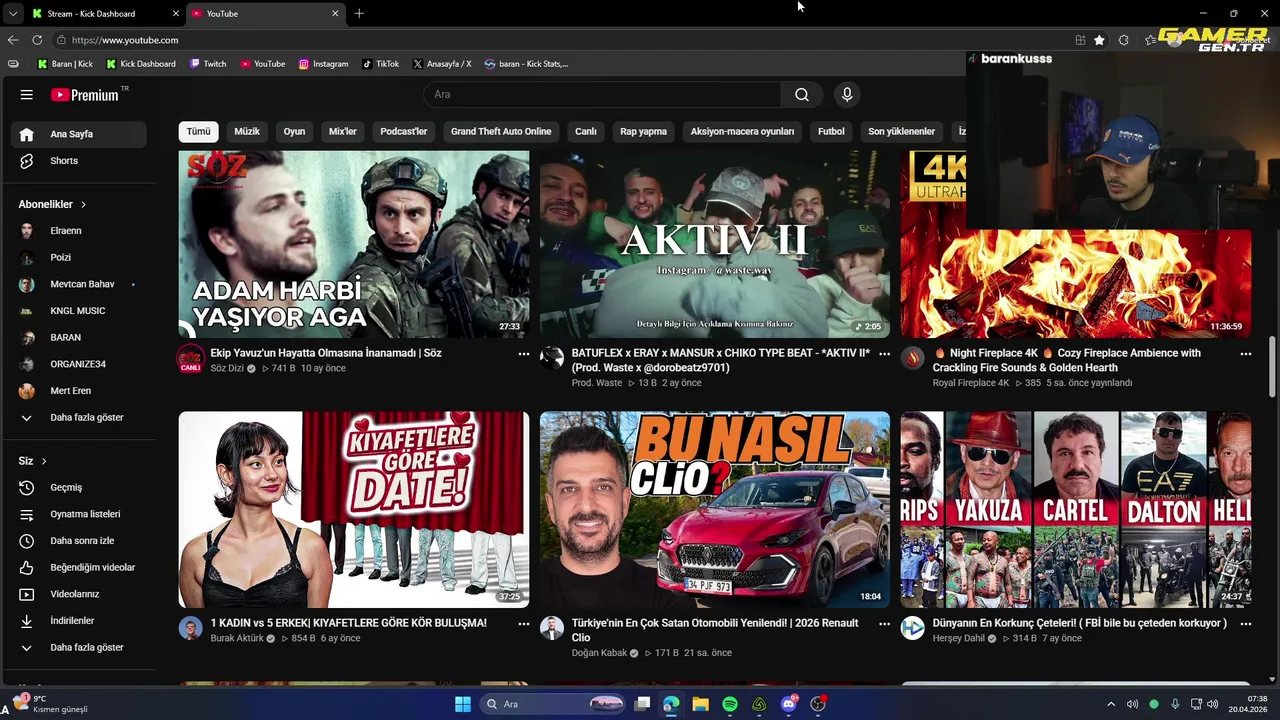Show hidden system tray icons
The height and width of the screenshot is (720, 1280).
1110,704
